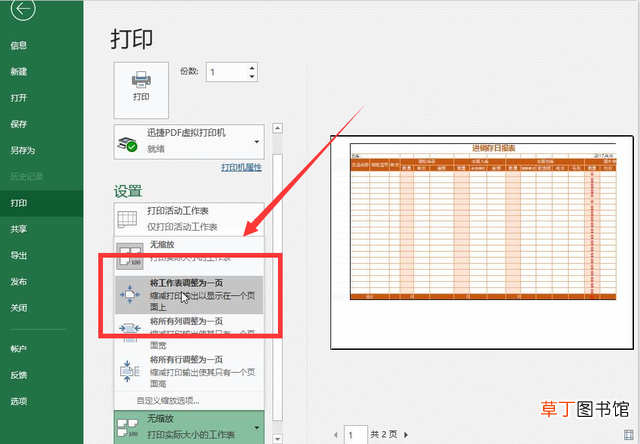The width and height of the screenshot is (640, 444).
Task: Go back using the circled arrow icon
Action: coord(23,8)
